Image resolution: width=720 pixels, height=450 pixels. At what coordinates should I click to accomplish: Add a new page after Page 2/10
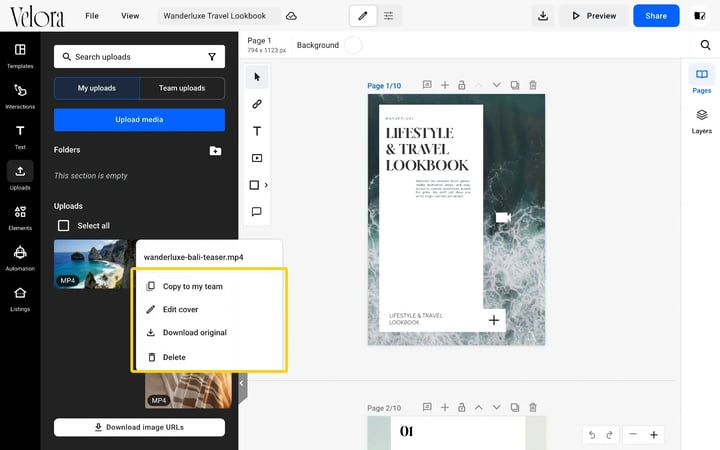click(x=444, y=407)
